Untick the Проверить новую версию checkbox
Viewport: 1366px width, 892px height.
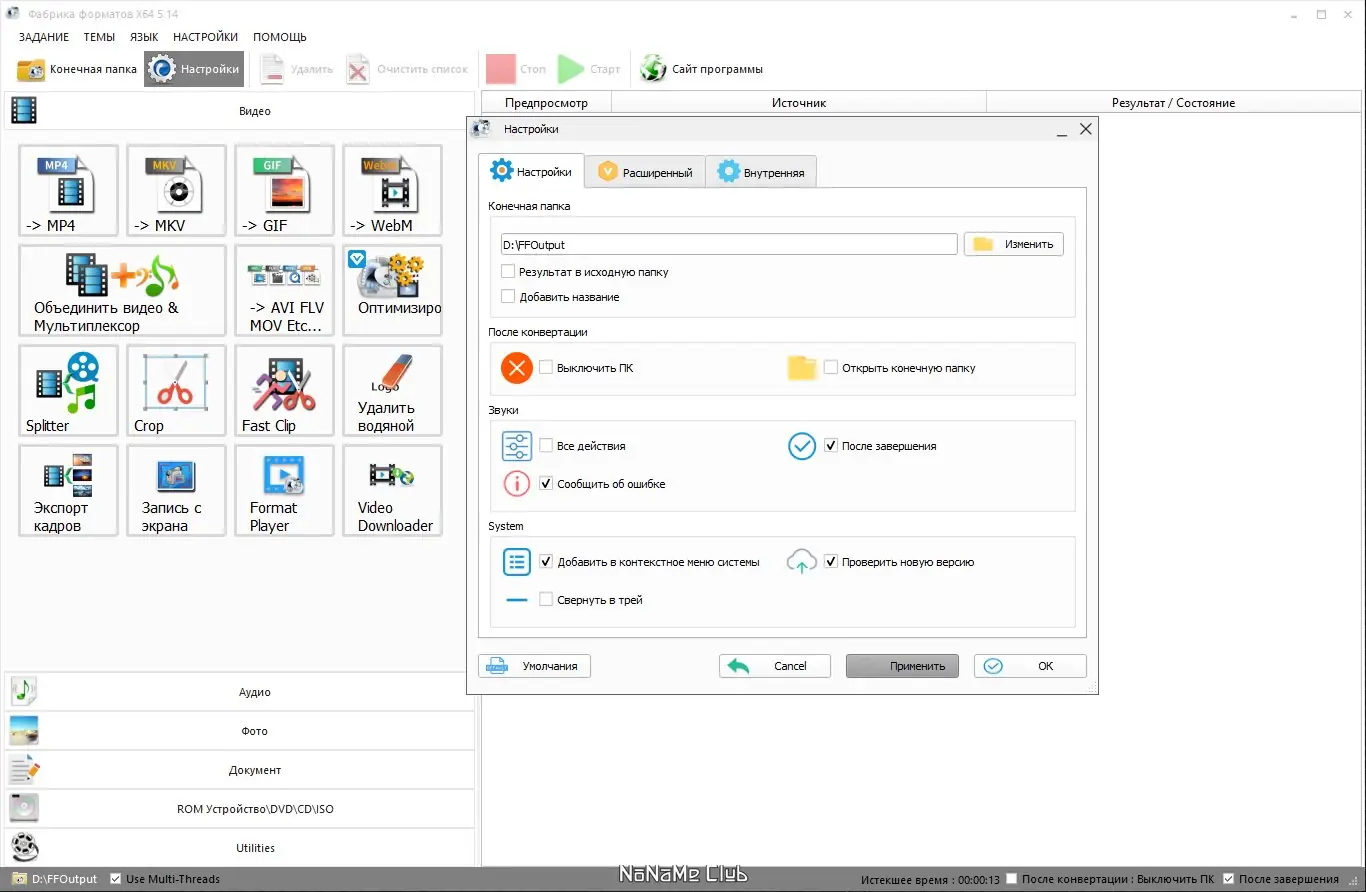coord(831,562)
